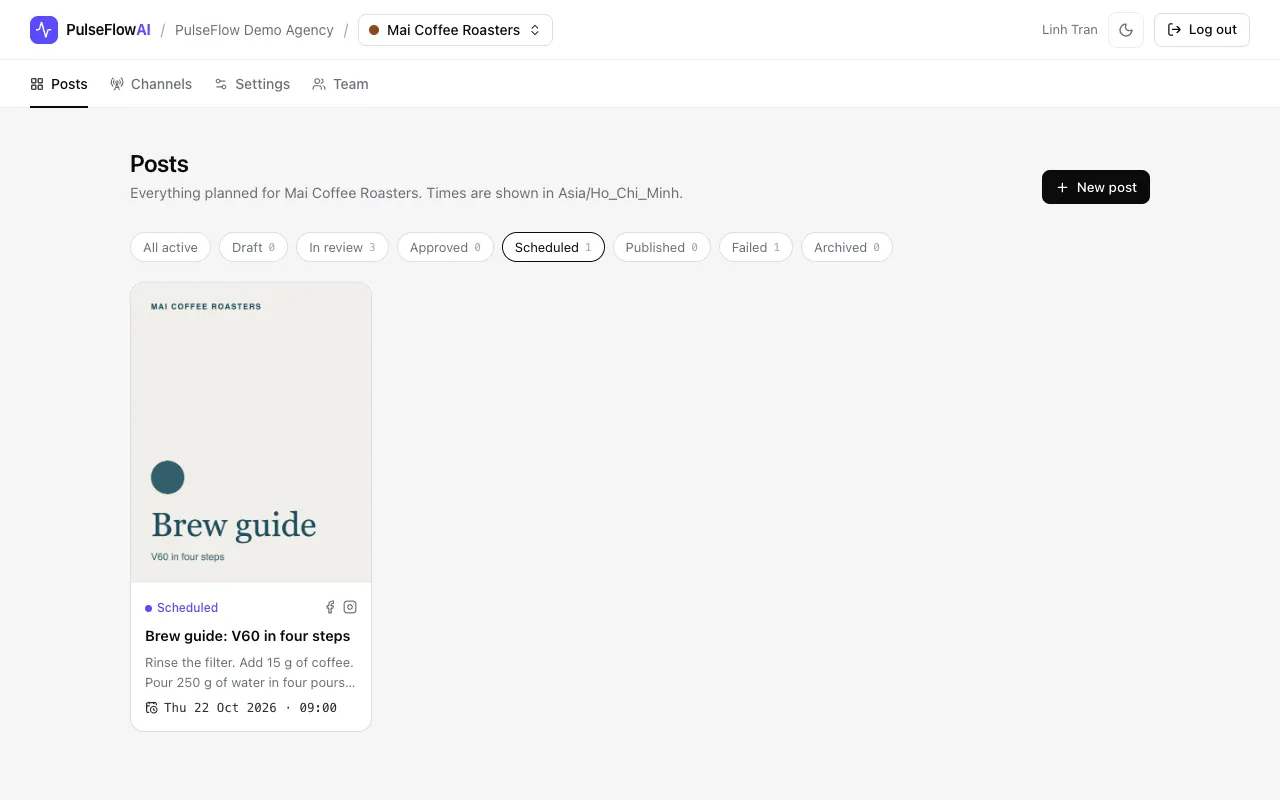Click the Instagram icon on Brew guide card
Screen dimensions: 1280x800
350,607
